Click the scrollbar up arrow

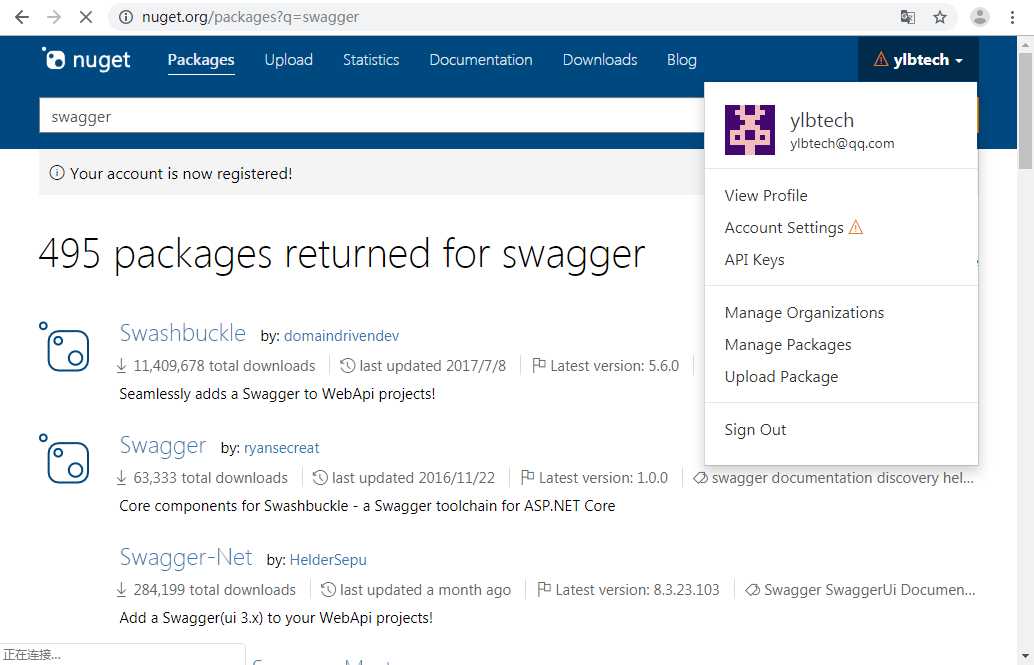1025,45
